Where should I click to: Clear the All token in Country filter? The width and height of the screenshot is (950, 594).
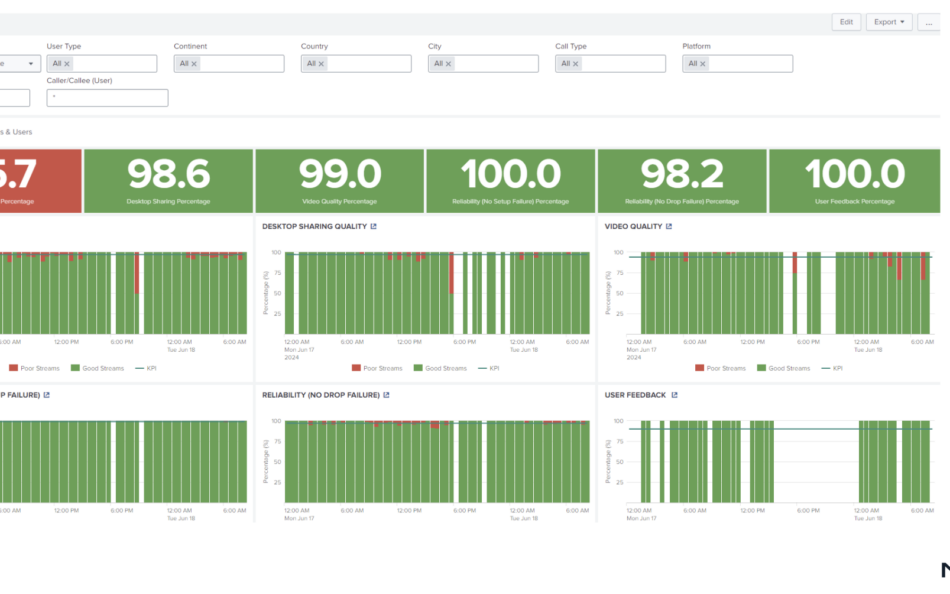(321, 64)
